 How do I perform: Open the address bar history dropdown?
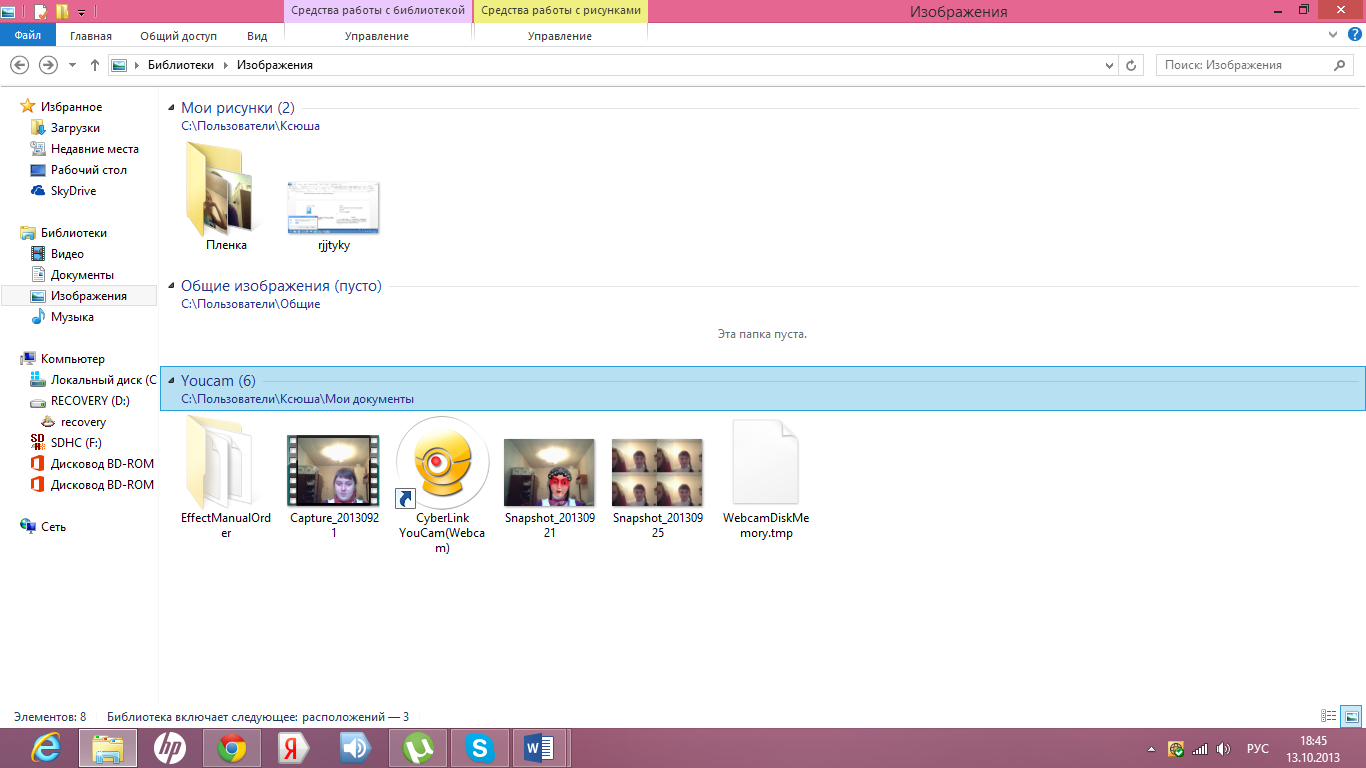click(1109, 65)
